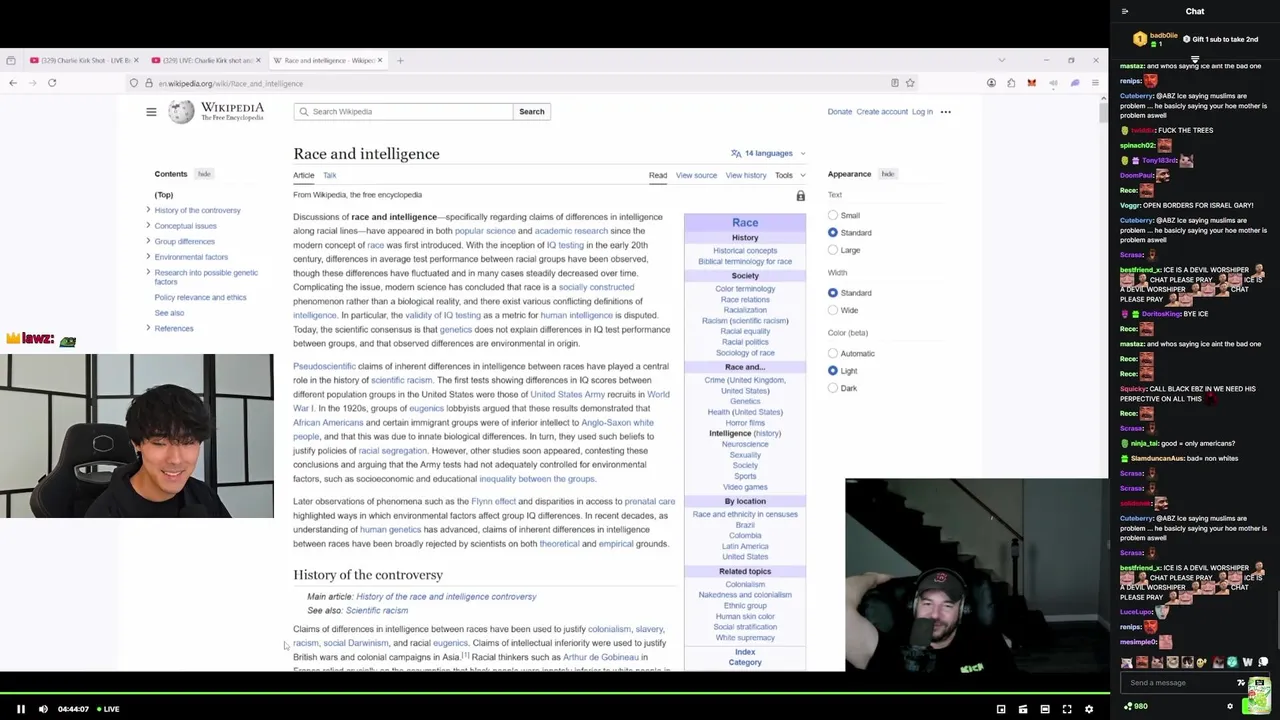Open Policy relevance and ethics contents link
This screenshot has width=1280, height=720.
pyautogui.click(x=200, y=297)
